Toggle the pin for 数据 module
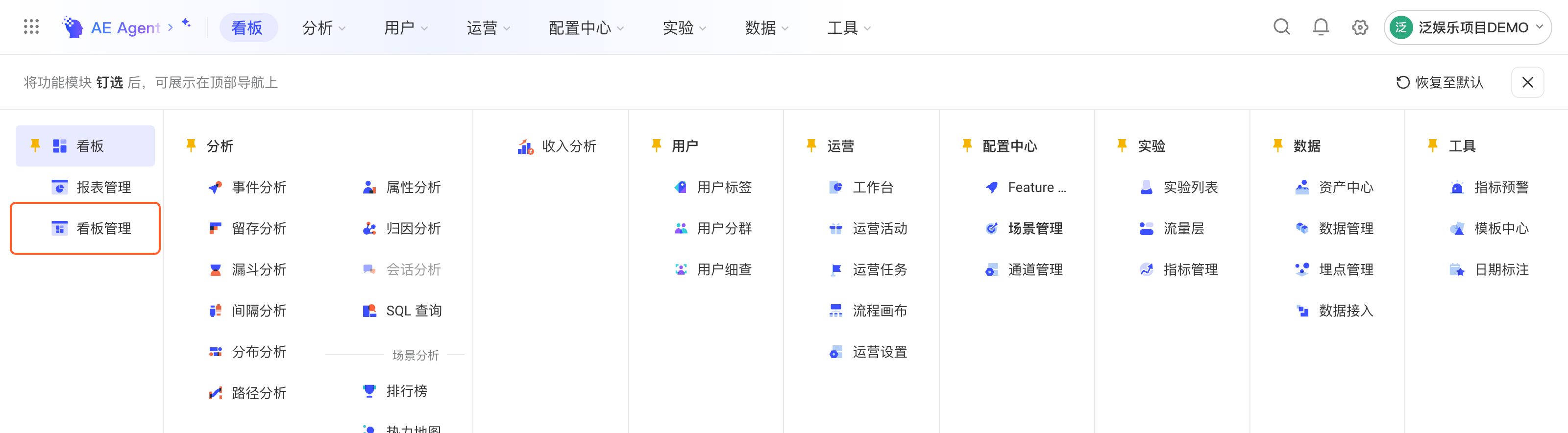This screenshot has height=433, width=1568. 1277,145
